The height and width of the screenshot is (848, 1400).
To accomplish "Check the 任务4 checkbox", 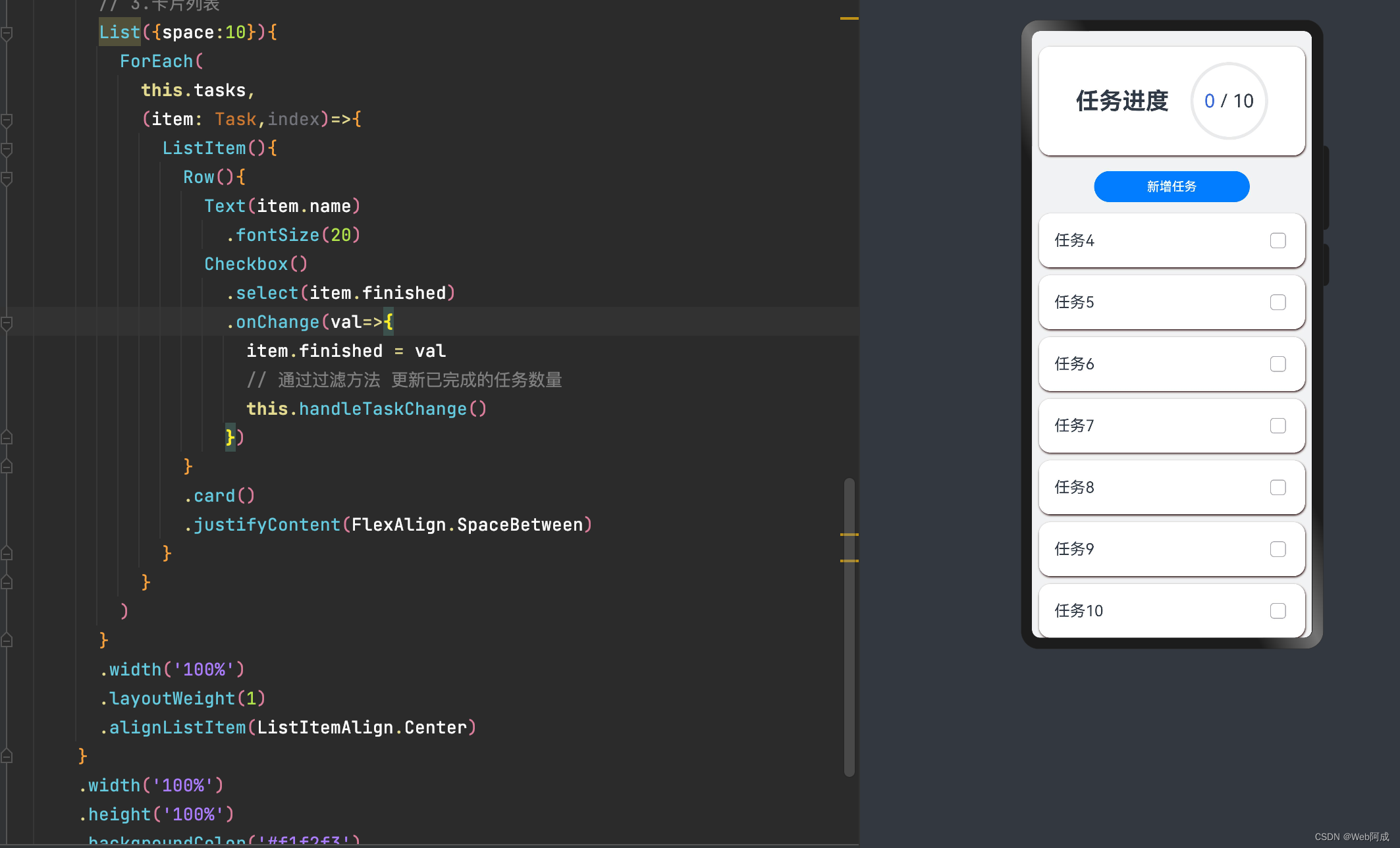I will [1278, 241].
